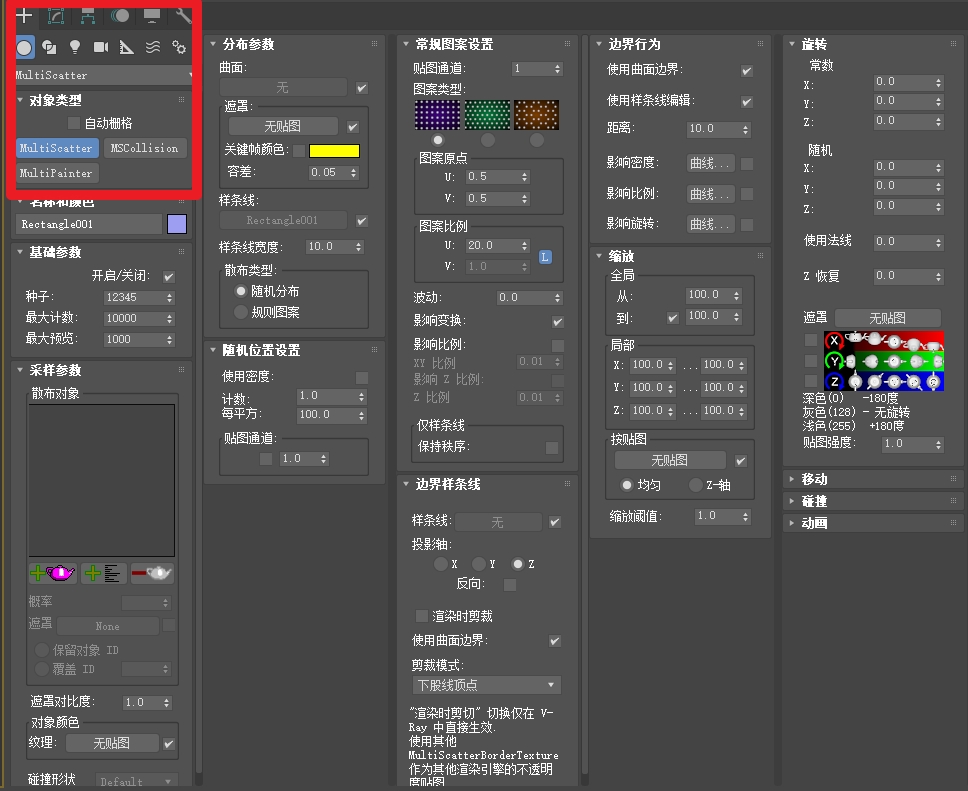Open the Motion command panel tab
The height and width of the screenshot is (791, 968).
[x=120, y=15]
